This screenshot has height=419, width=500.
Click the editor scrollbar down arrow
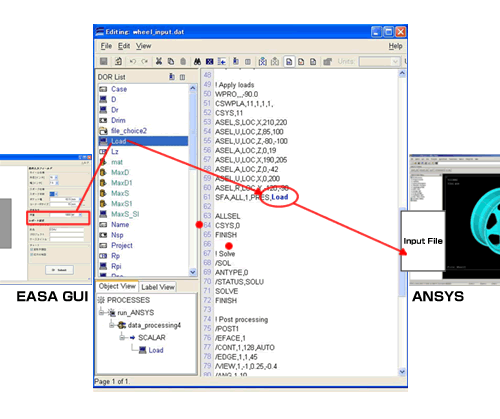pyautogui.click(x=402, y=372)
